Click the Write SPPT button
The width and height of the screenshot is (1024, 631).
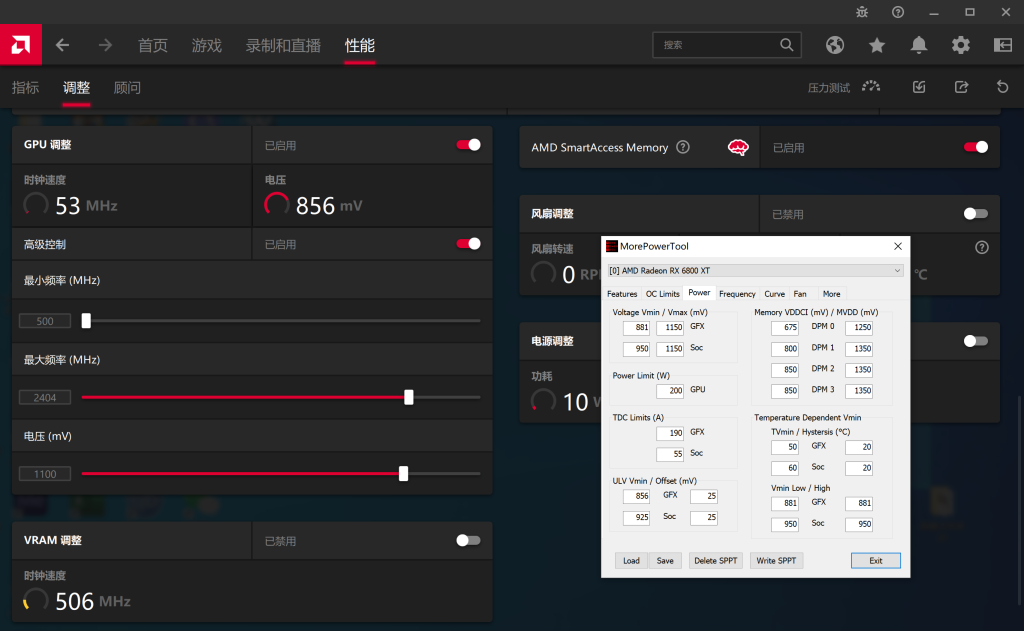coord(777,561)
